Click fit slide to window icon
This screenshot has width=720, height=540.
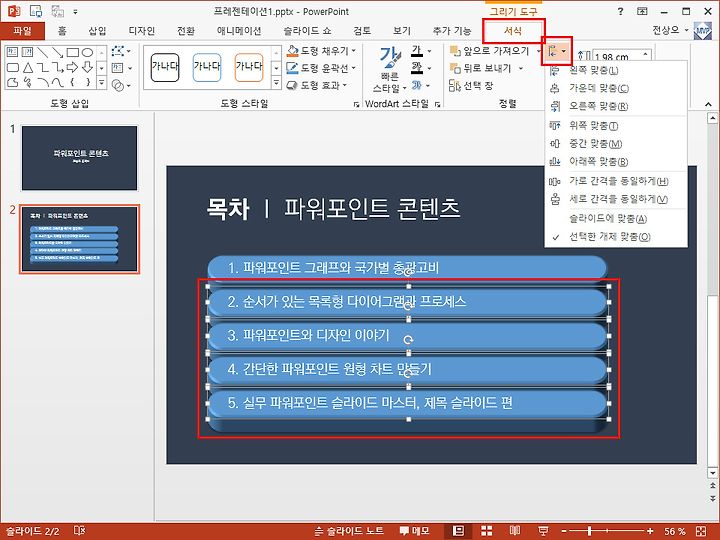pos(701,531)
